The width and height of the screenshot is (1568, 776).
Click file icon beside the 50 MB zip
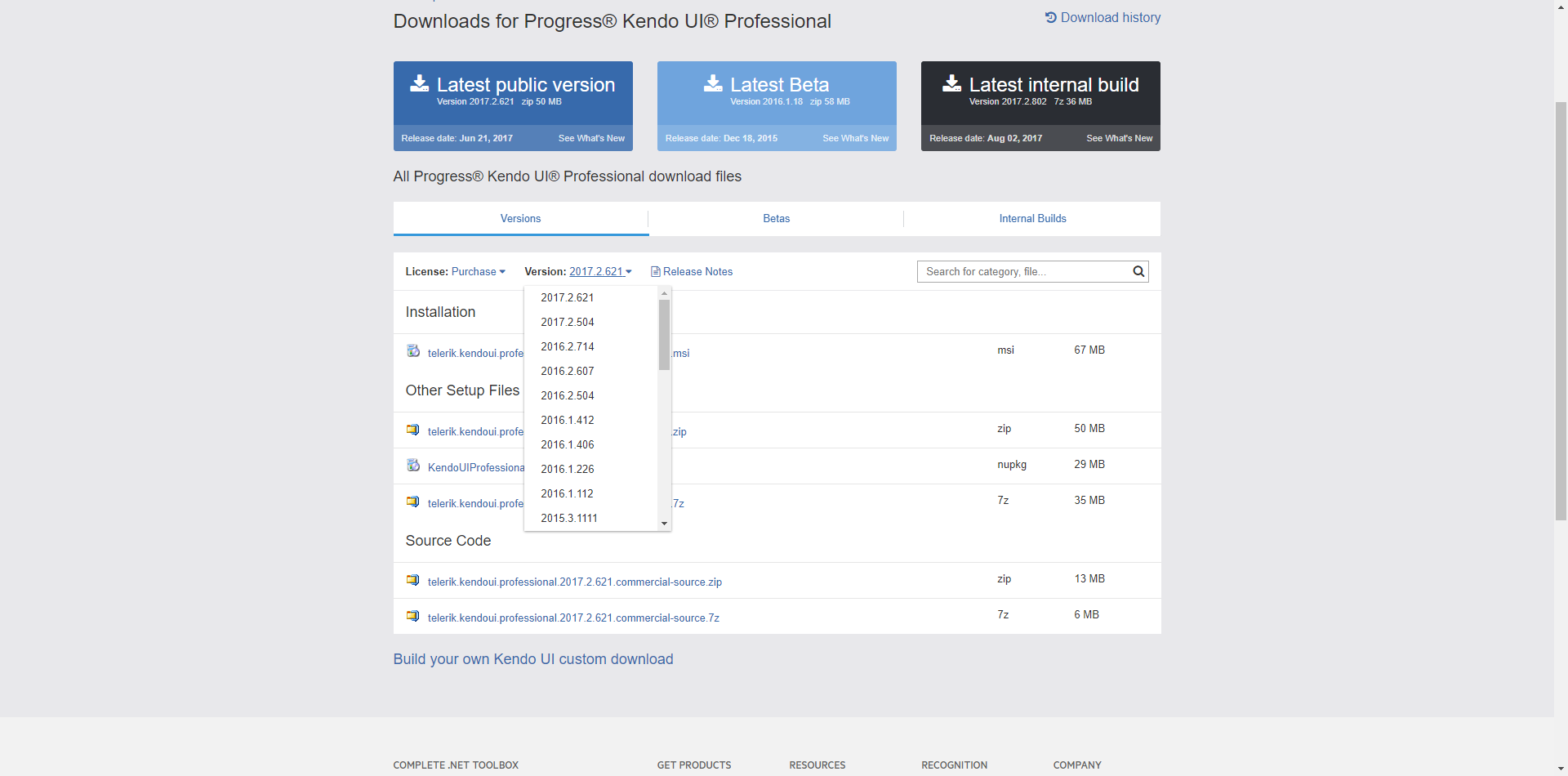(413, 430)
